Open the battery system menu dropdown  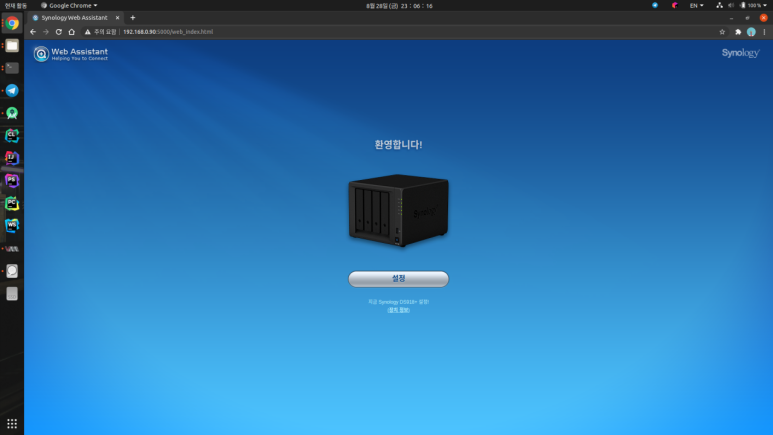point(753,5)
